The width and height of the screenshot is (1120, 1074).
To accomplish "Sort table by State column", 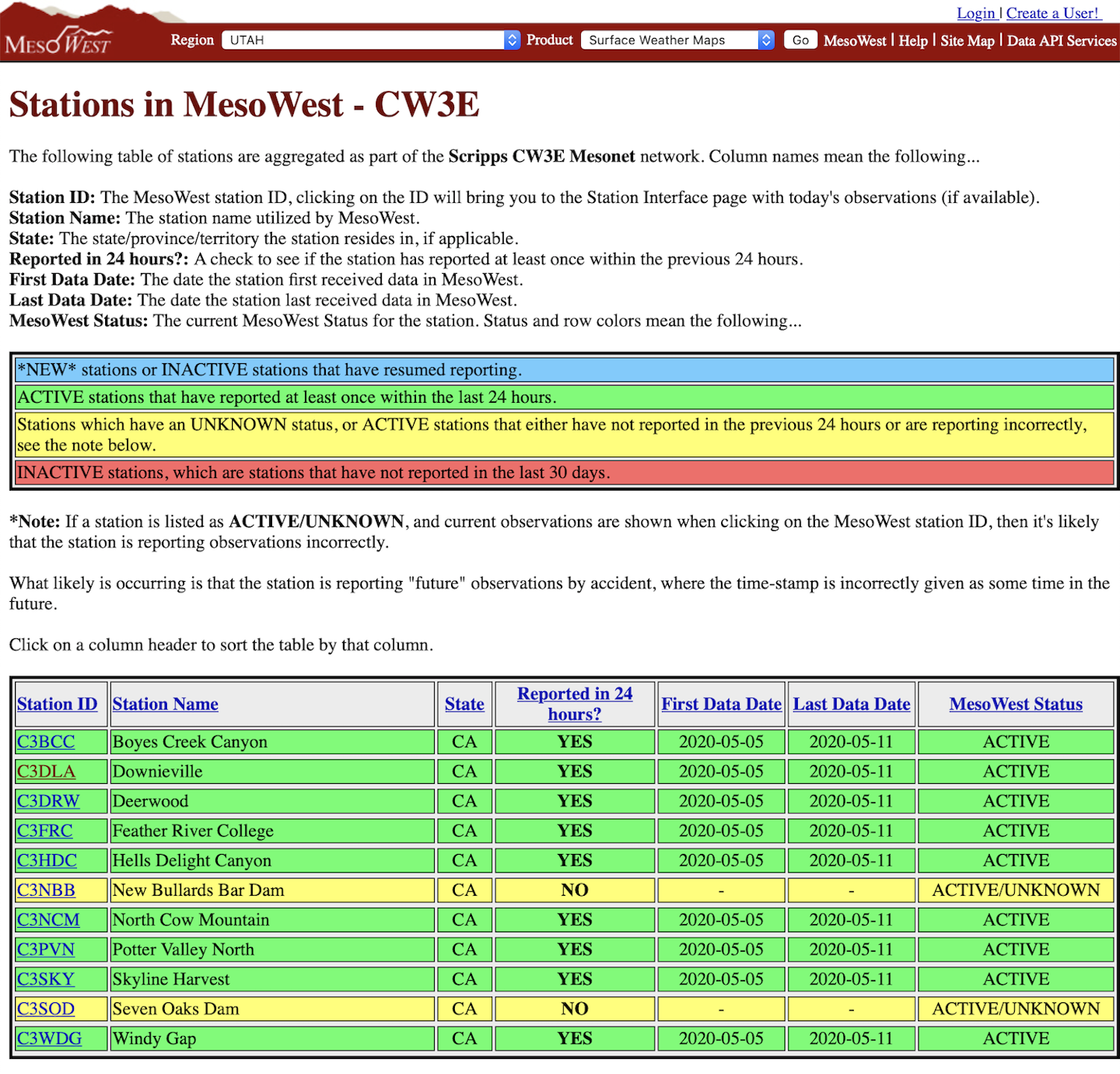I will (x=465, y=704).
